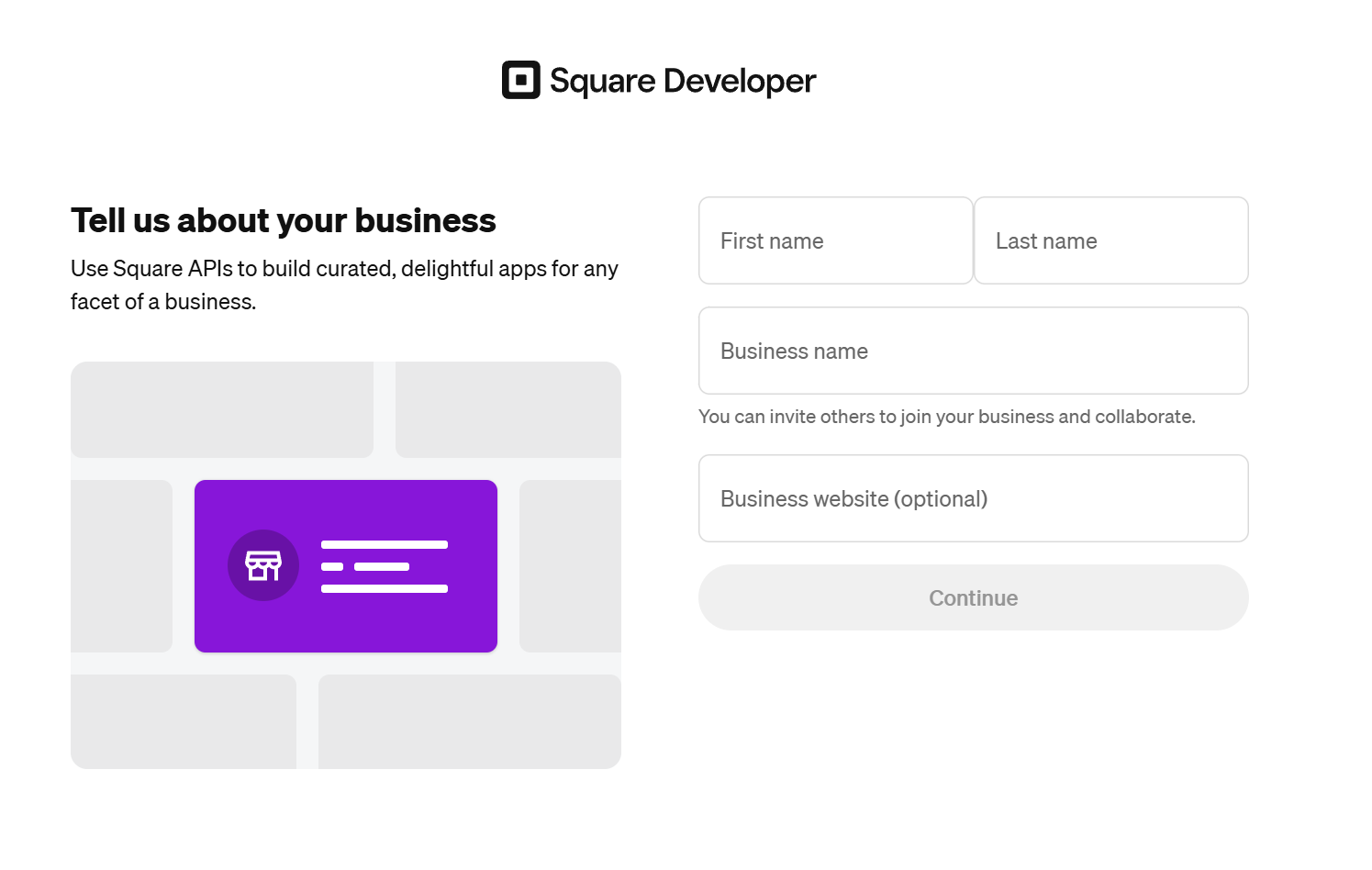Viewport: 1372px width, 870px height.
Task: Focus the First name field
Action: (x=835, y=240)
